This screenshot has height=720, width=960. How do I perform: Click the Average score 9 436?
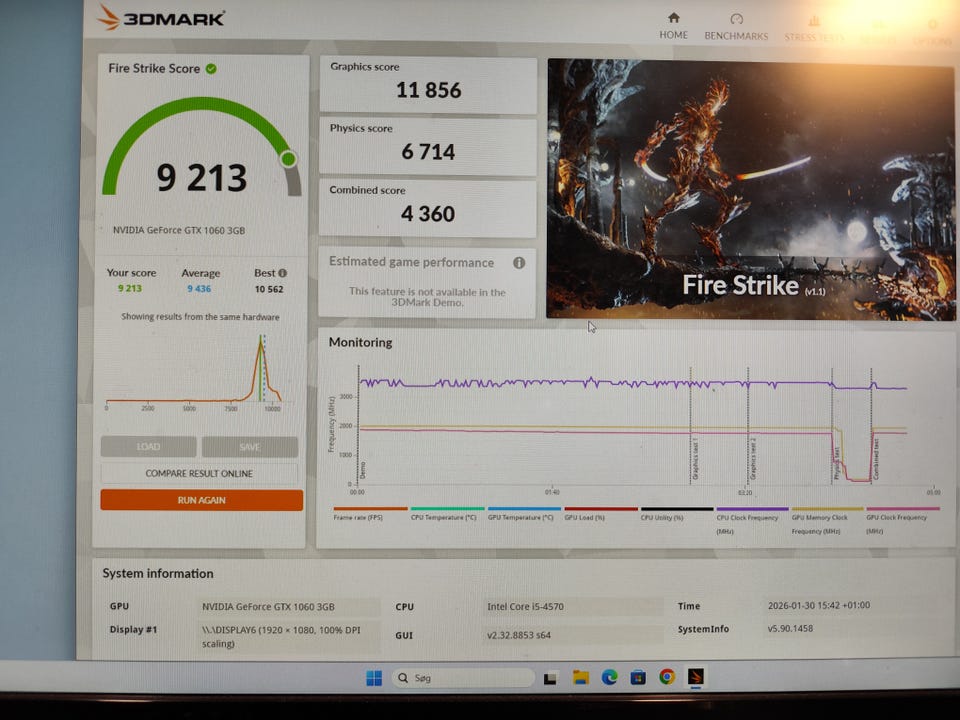tap(199, 288)
